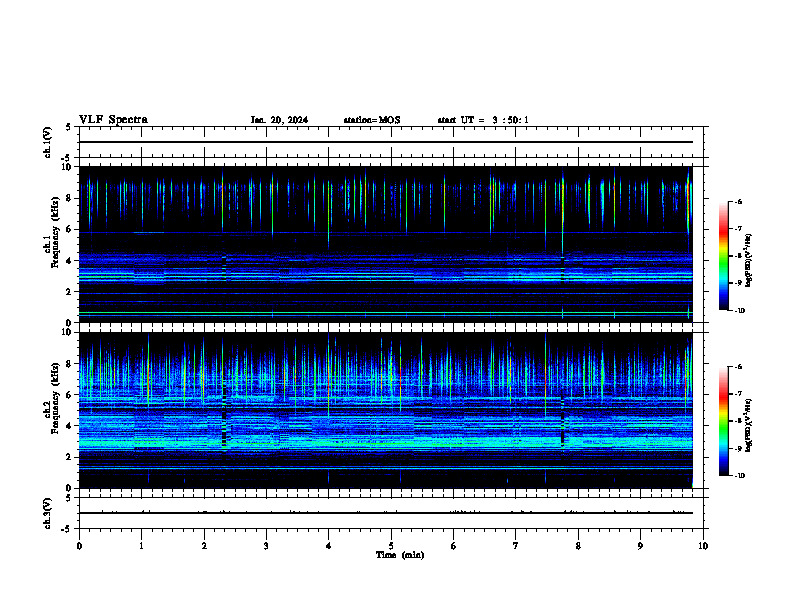
Task: Click time axis tick label "5"
Action: click(391, 546)
